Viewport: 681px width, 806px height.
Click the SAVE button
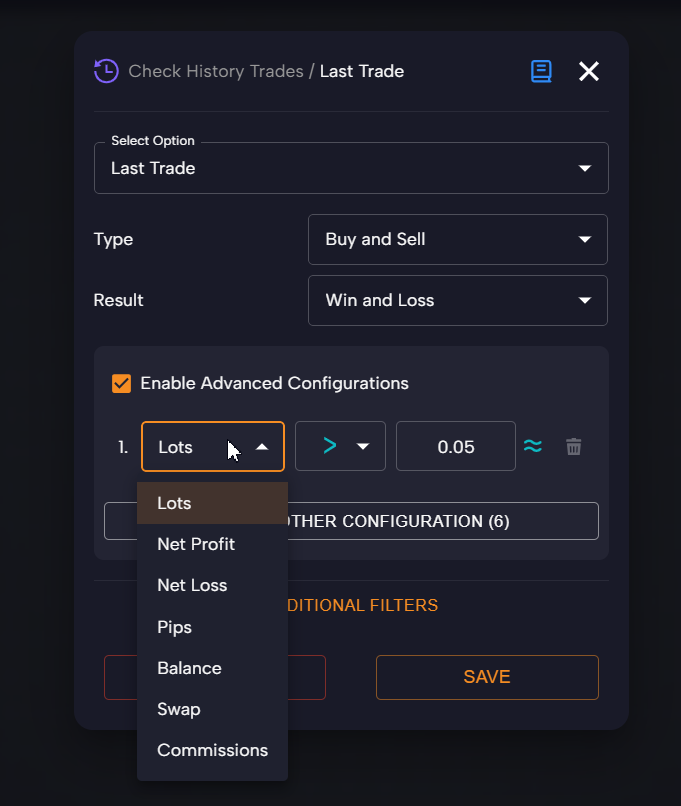[x=487, y=677]
